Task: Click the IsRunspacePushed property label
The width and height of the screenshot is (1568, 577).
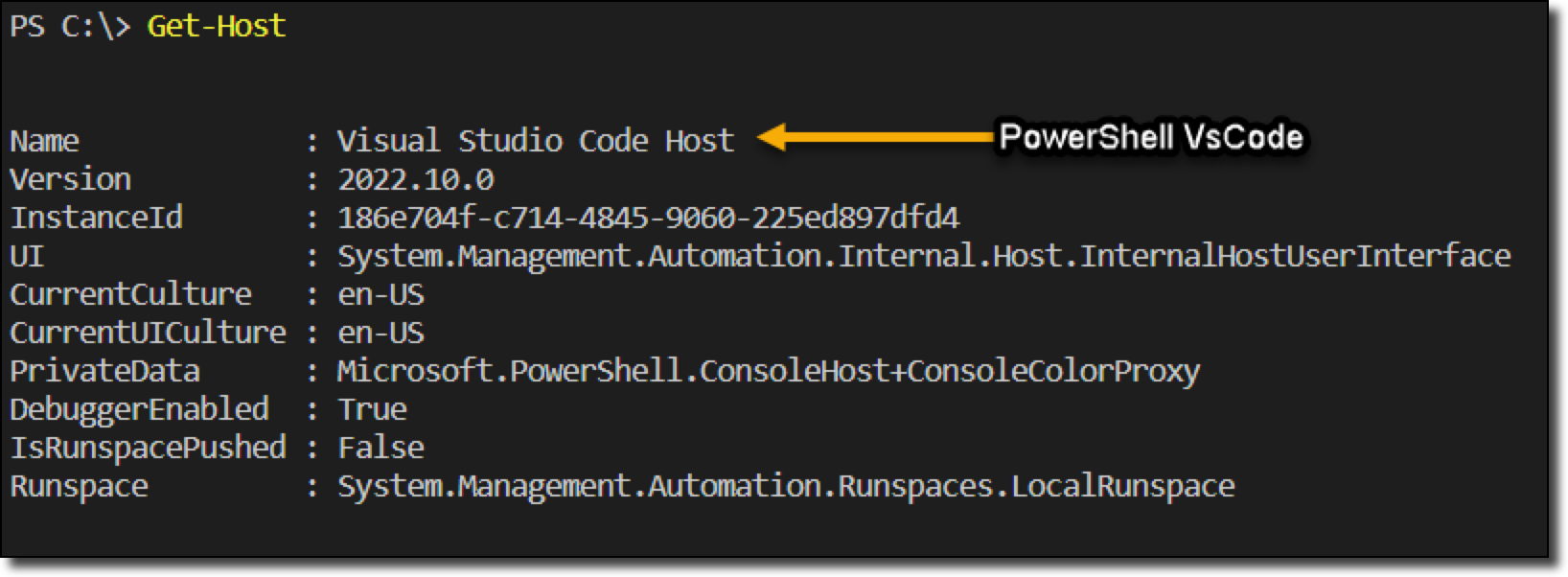Action: point(148,448)
